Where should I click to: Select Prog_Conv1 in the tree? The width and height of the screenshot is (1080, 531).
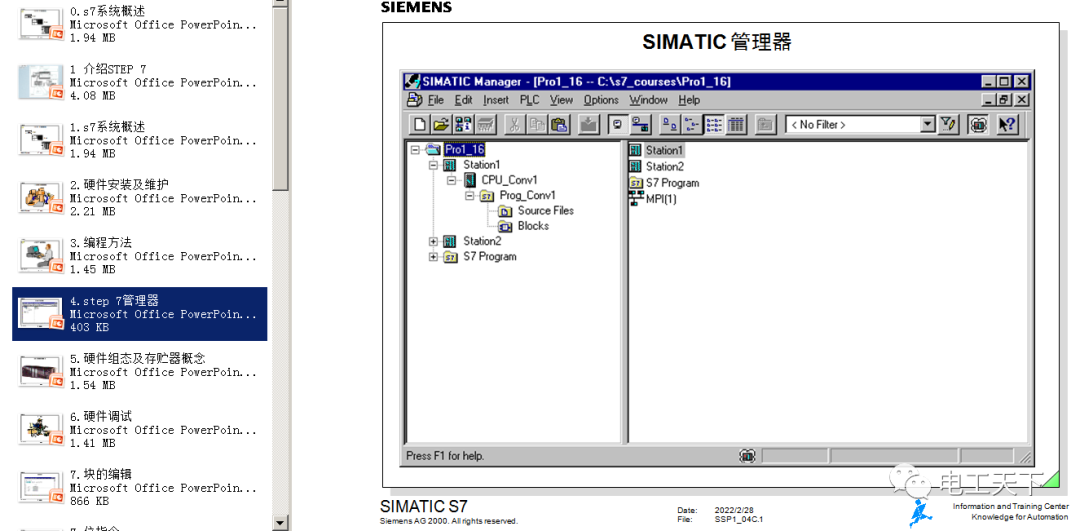(528, 196)
